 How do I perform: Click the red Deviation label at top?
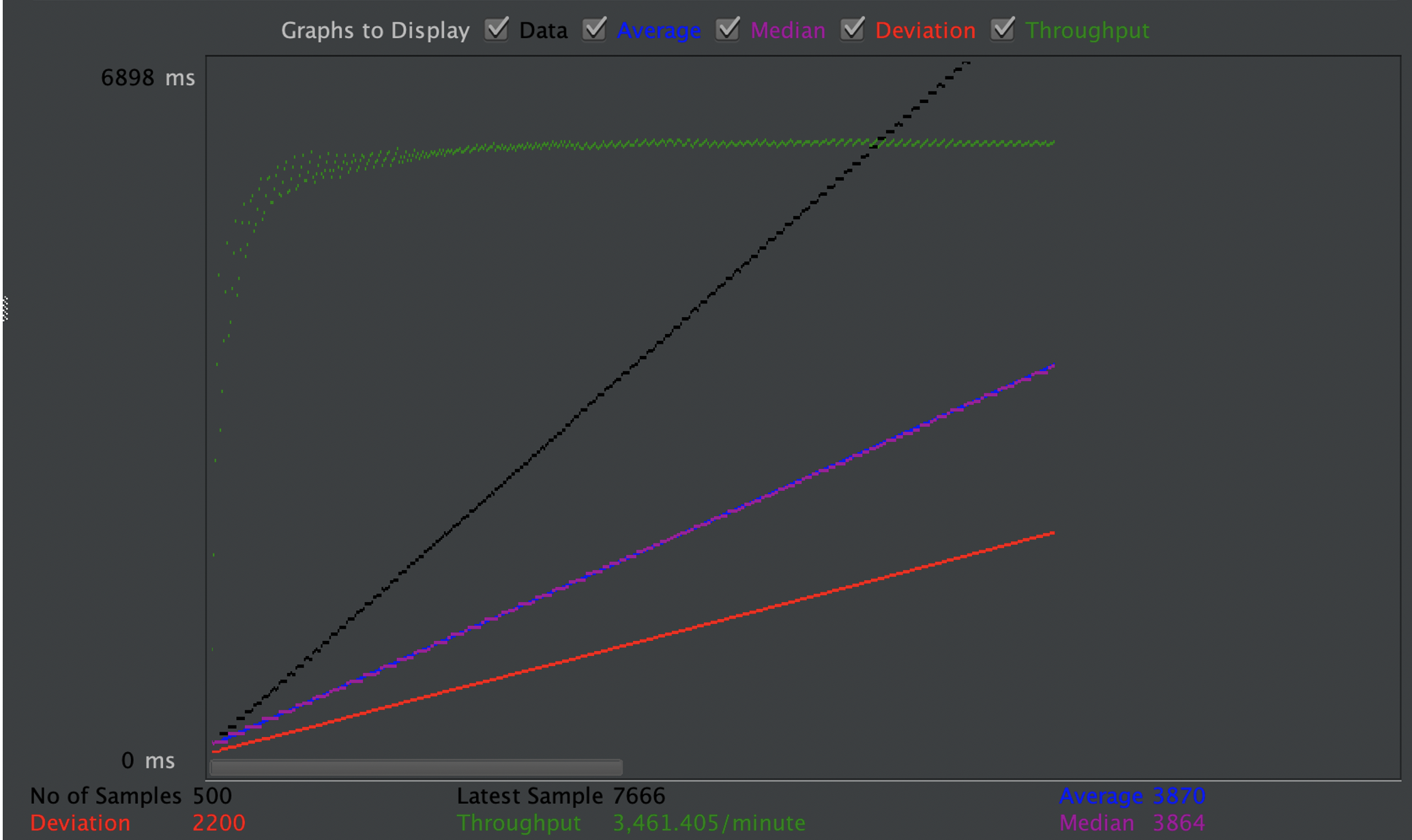925,31
